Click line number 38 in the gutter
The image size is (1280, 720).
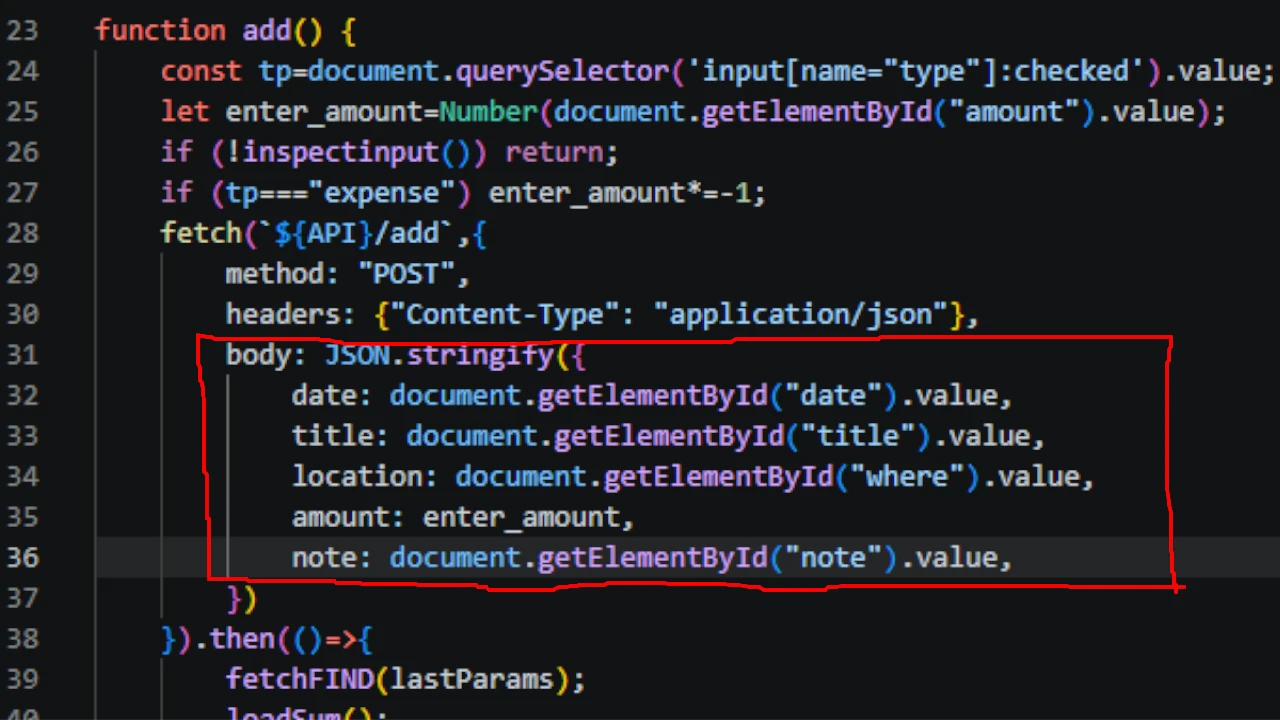tap(21, 638)
